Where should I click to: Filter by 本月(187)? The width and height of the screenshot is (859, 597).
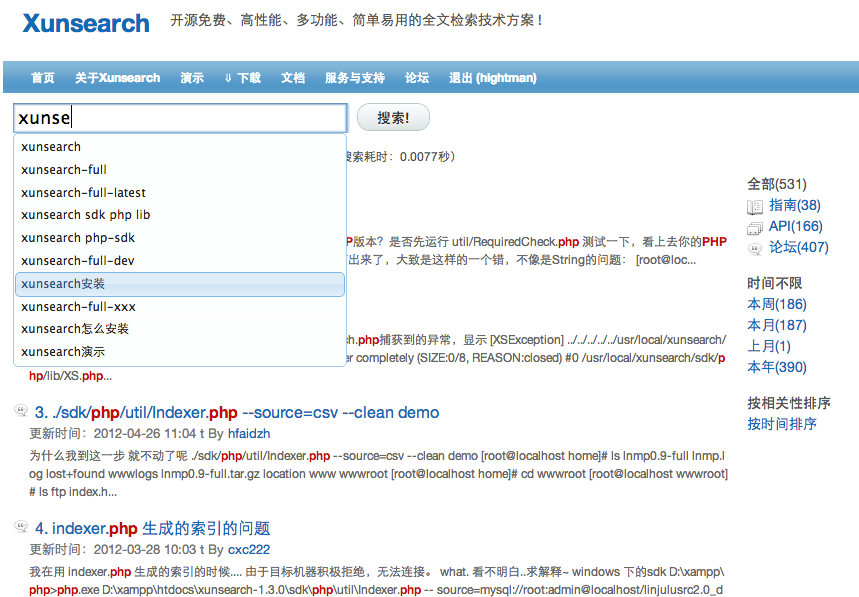pyautogui.click(x=777, y=325)
